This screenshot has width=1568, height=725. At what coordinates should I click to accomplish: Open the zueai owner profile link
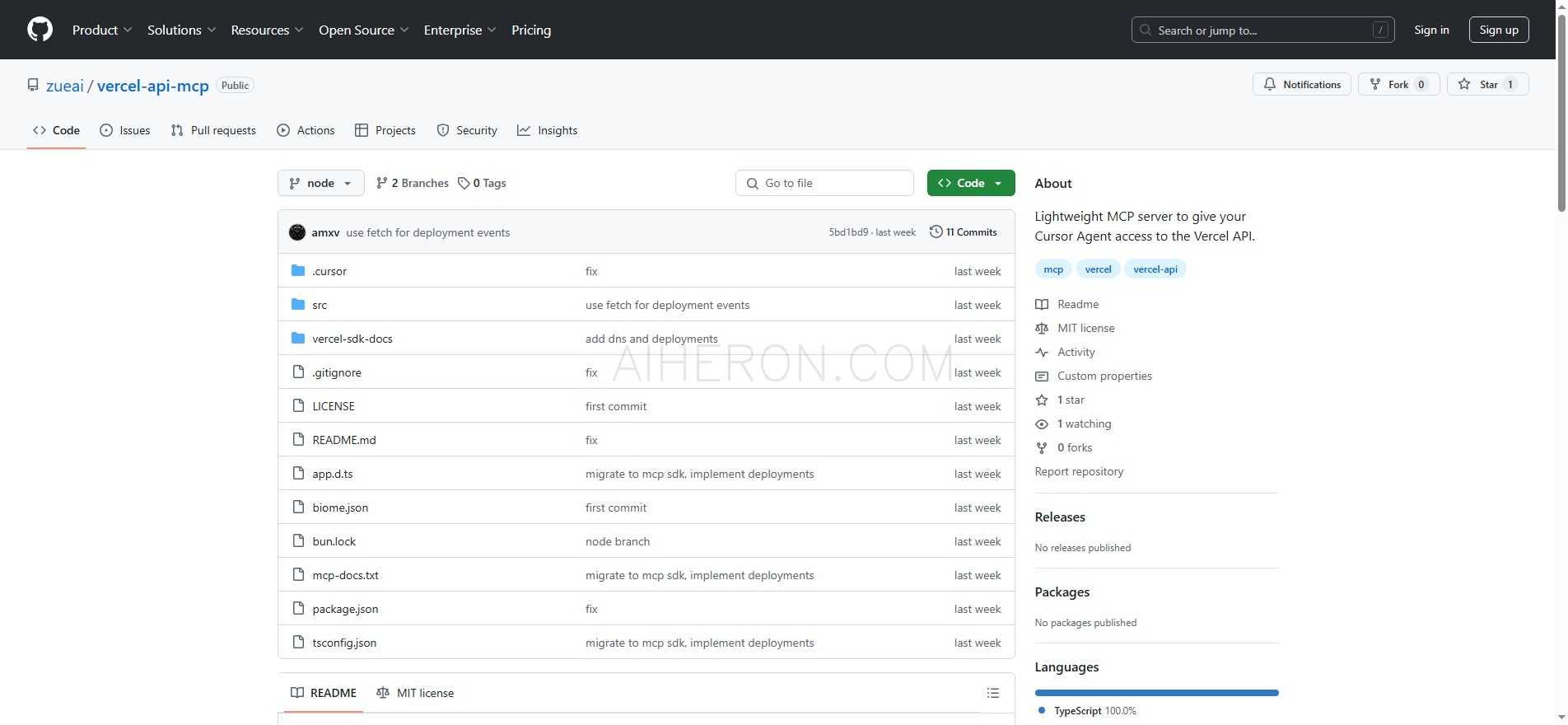[65, 86]
